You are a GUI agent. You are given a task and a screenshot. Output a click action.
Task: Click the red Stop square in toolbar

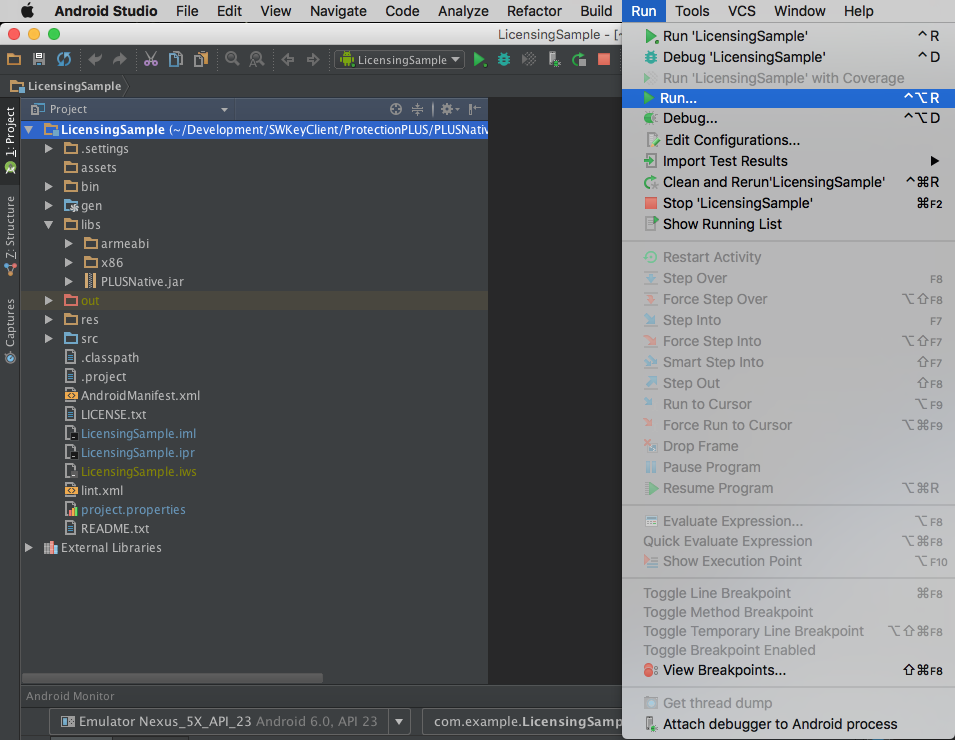coord(604,59)
